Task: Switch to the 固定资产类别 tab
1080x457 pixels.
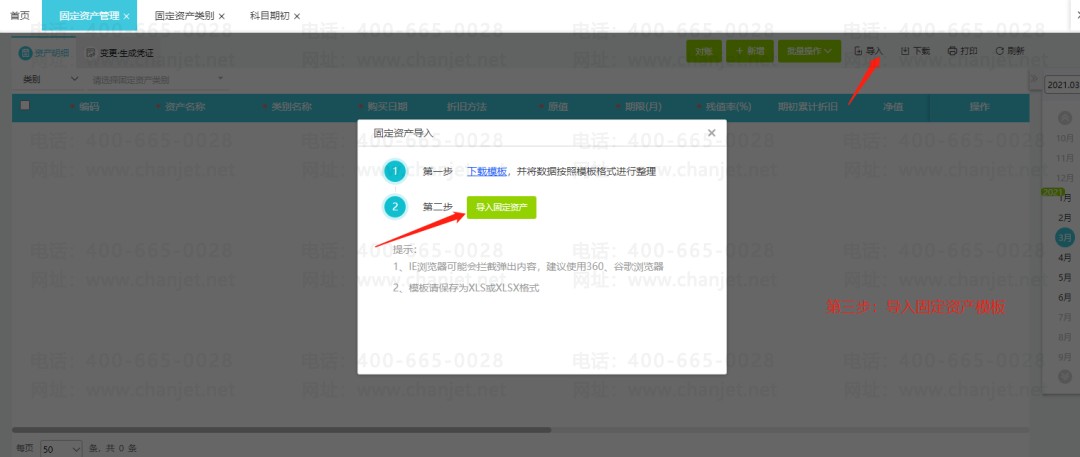Action: point(184,16)
